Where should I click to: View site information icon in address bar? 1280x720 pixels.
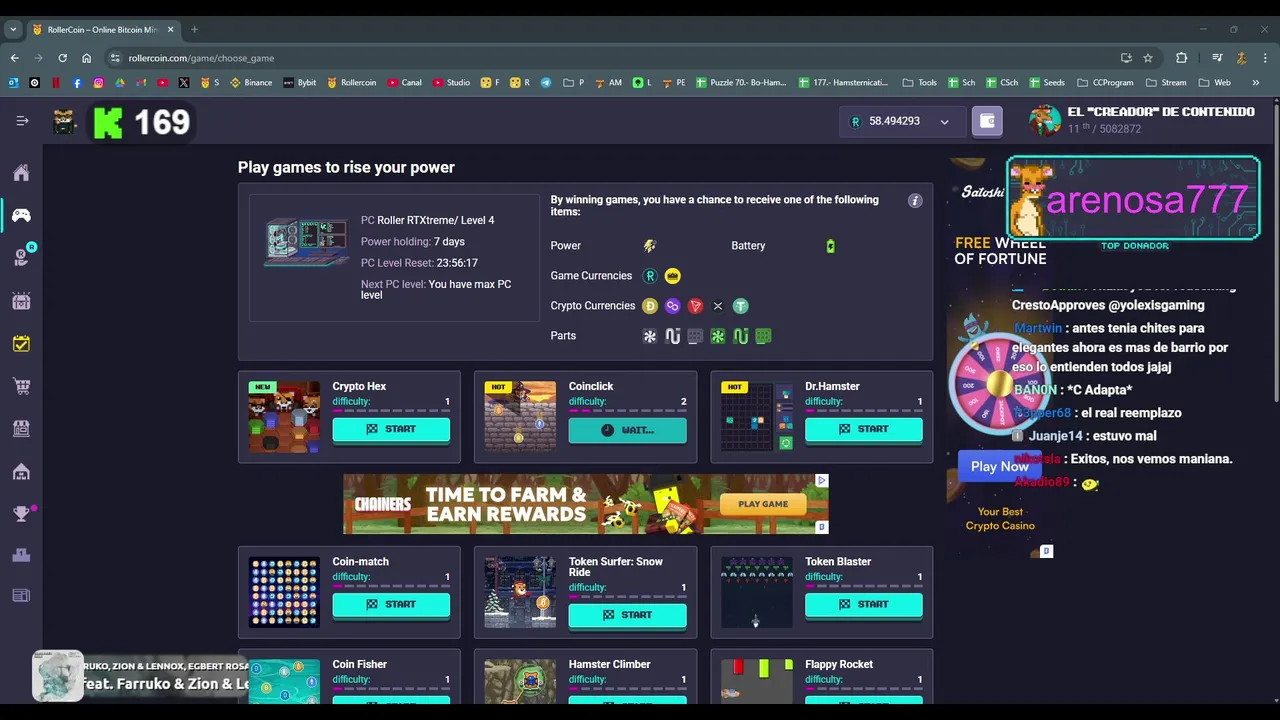(115, 58)
